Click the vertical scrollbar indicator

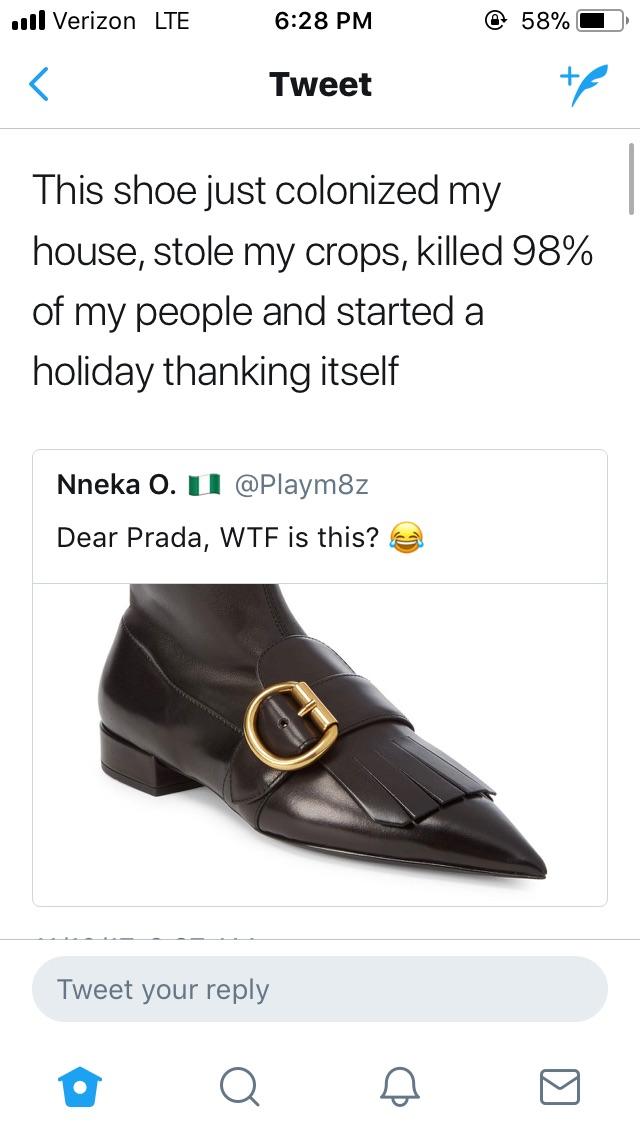click(631, 178)
